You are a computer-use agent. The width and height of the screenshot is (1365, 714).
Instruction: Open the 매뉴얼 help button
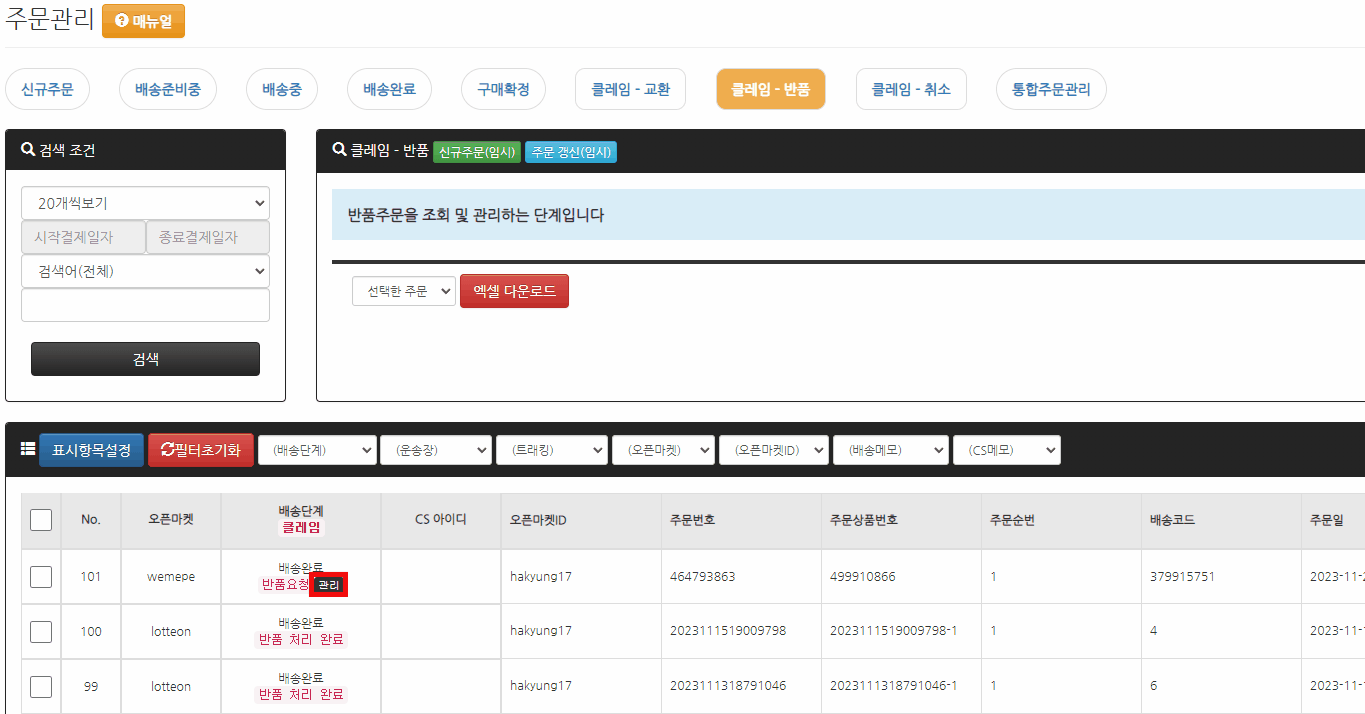coord(143,21)
